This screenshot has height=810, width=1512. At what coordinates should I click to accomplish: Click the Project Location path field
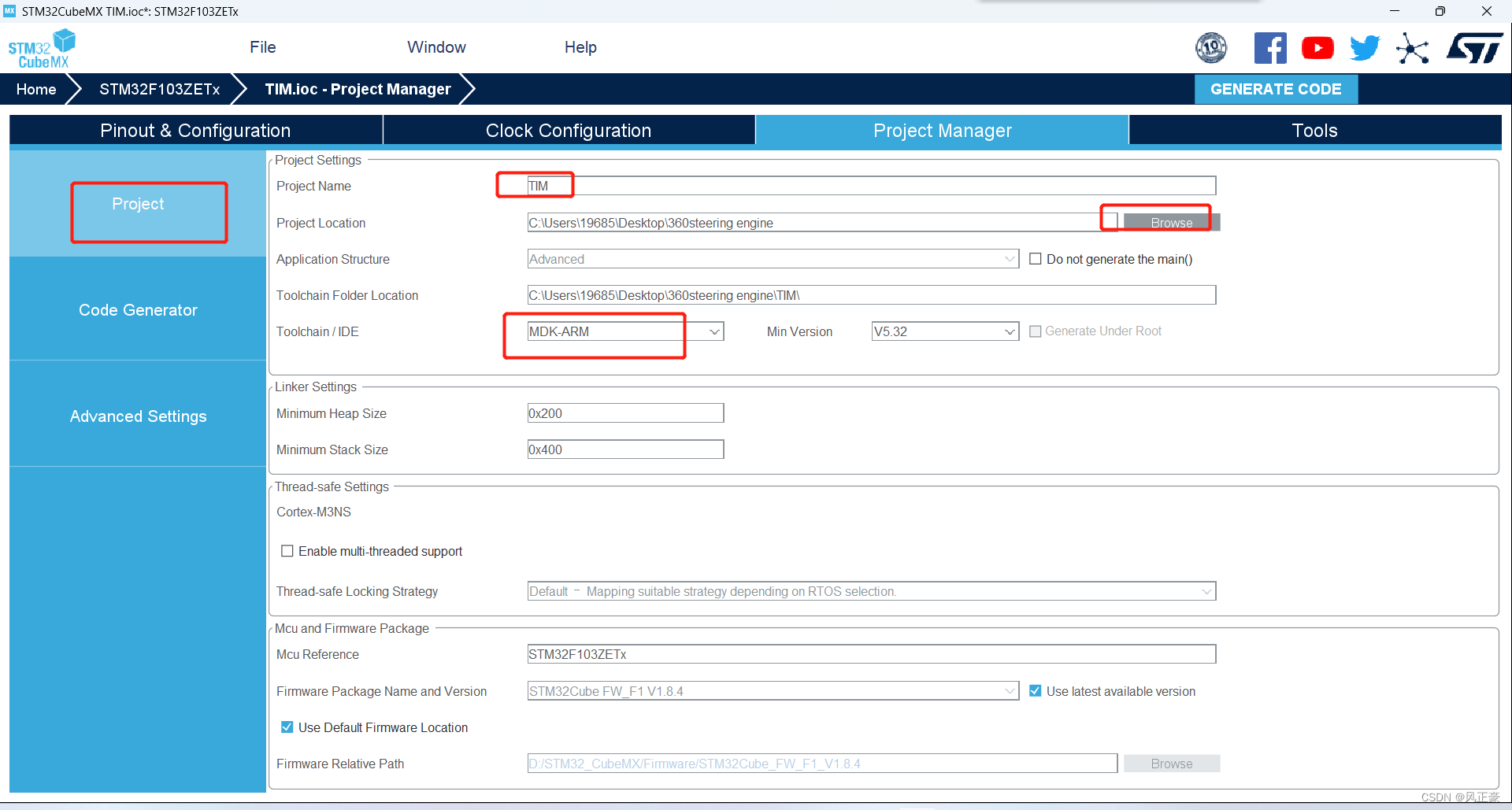coord(822,223)
